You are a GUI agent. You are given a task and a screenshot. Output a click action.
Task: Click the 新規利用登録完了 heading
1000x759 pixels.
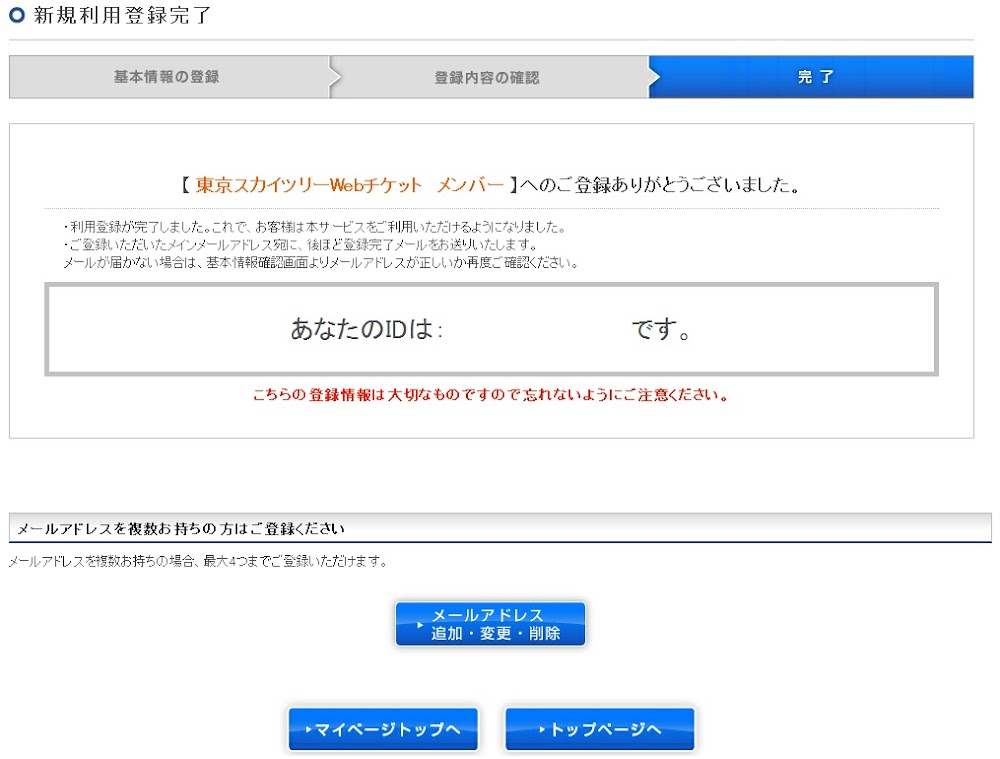[122, 15]
